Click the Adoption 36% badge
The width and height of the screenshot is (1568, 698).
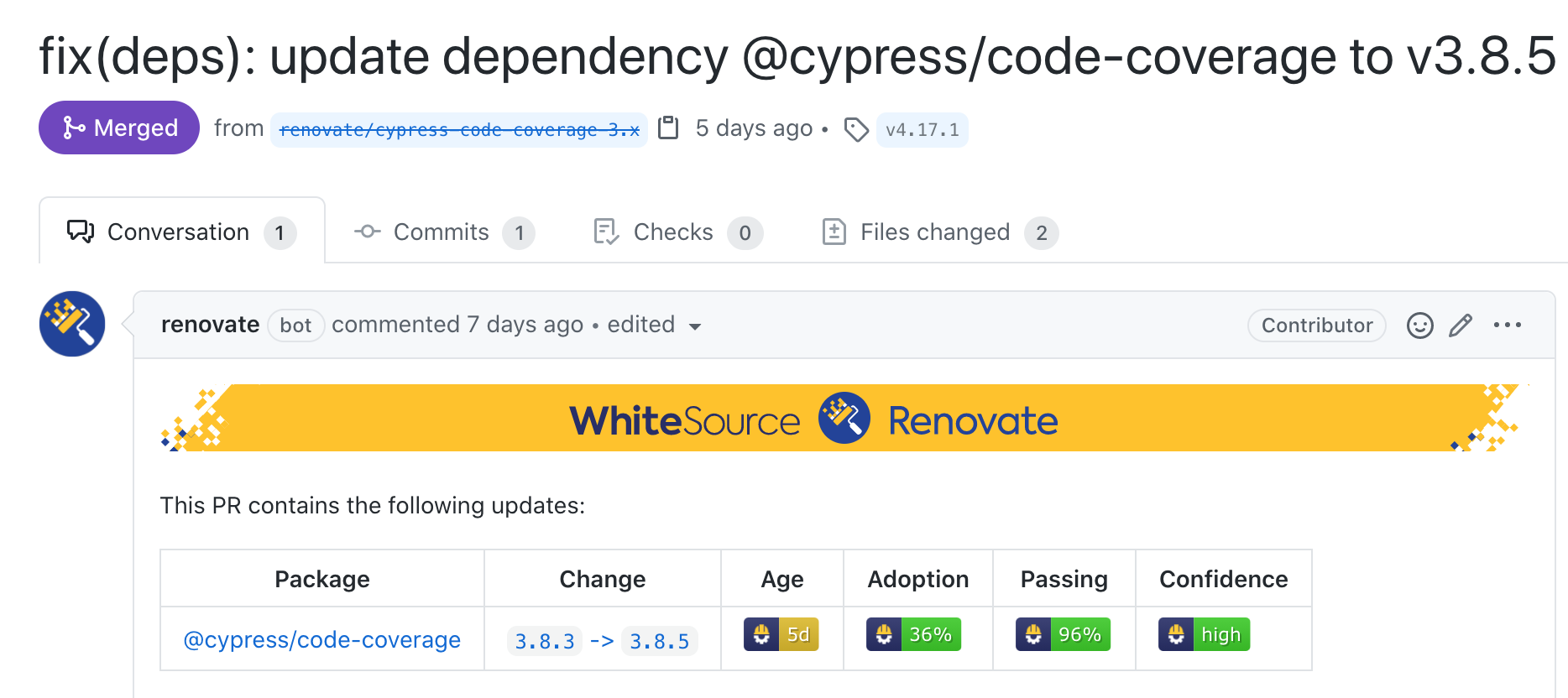click(x=913, y=634)
